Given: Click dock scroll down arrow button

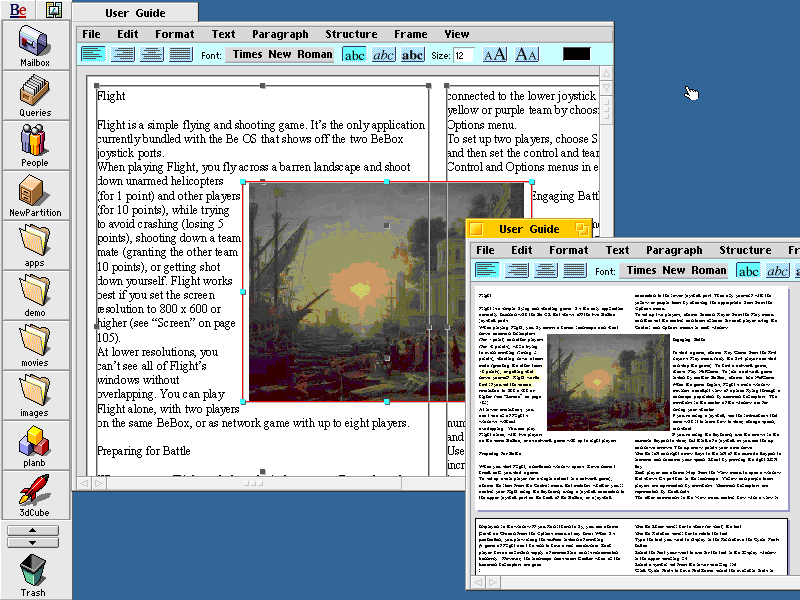Looking at the screenshot, I should coord(33,542).
